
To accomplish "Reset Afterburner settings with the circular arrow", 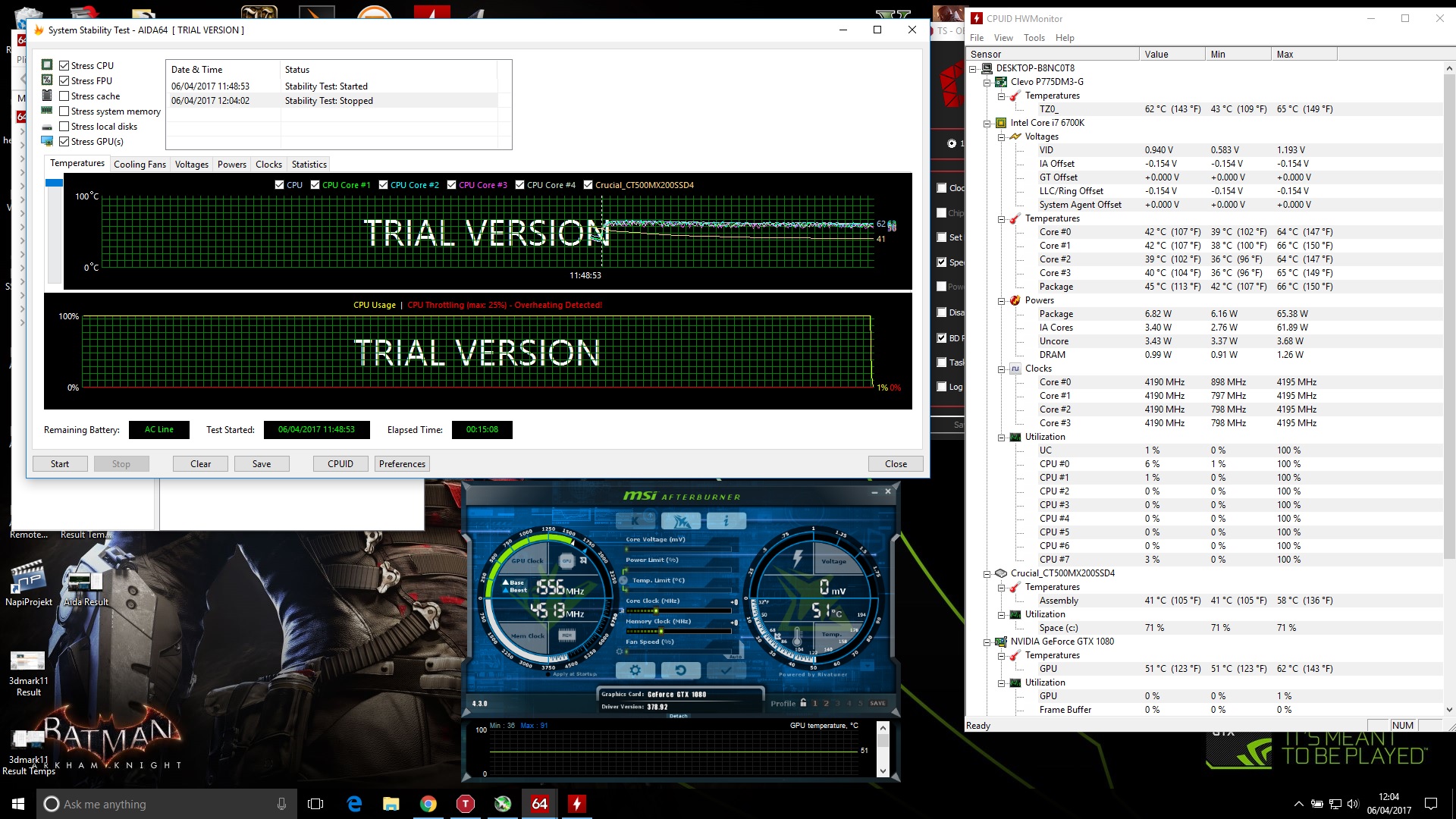I will [x=680, y=670].
